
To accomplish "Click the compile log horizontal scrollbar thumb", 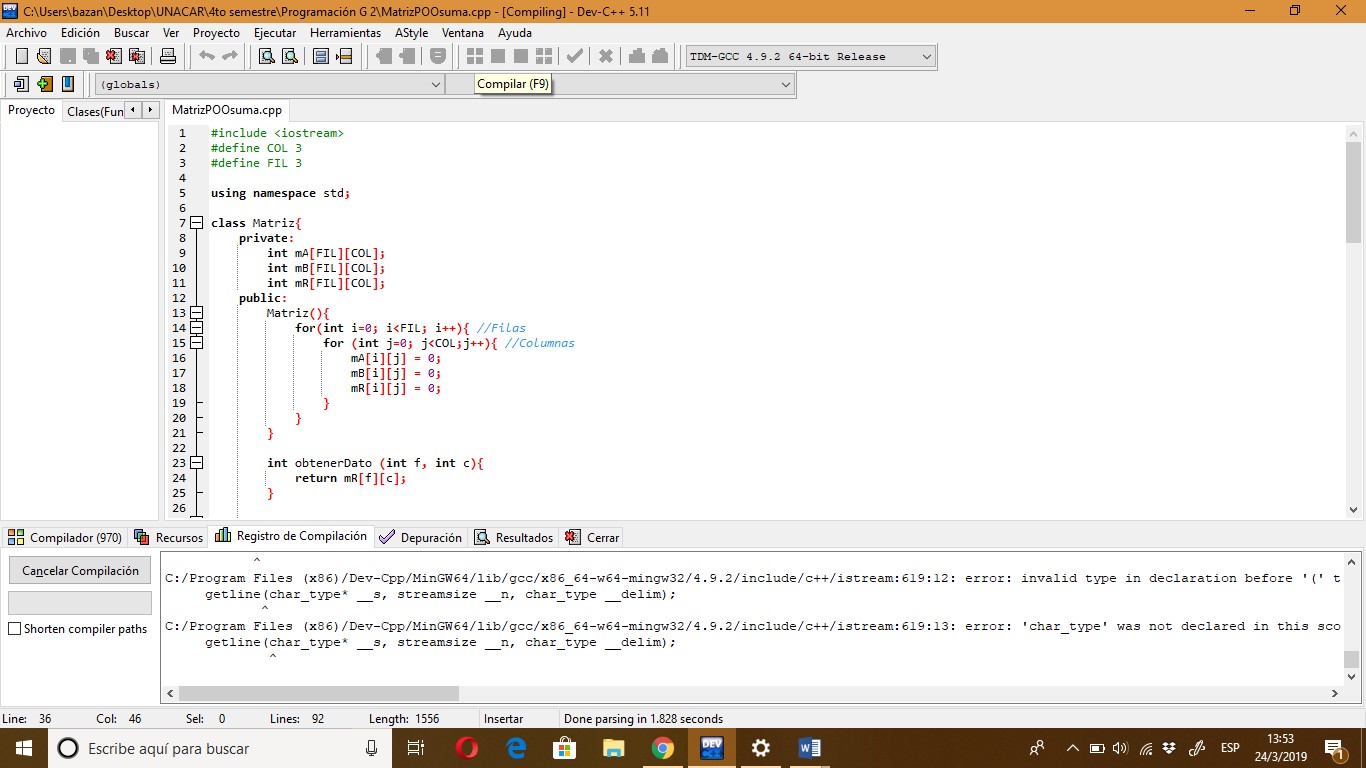I will pos(318,693).
